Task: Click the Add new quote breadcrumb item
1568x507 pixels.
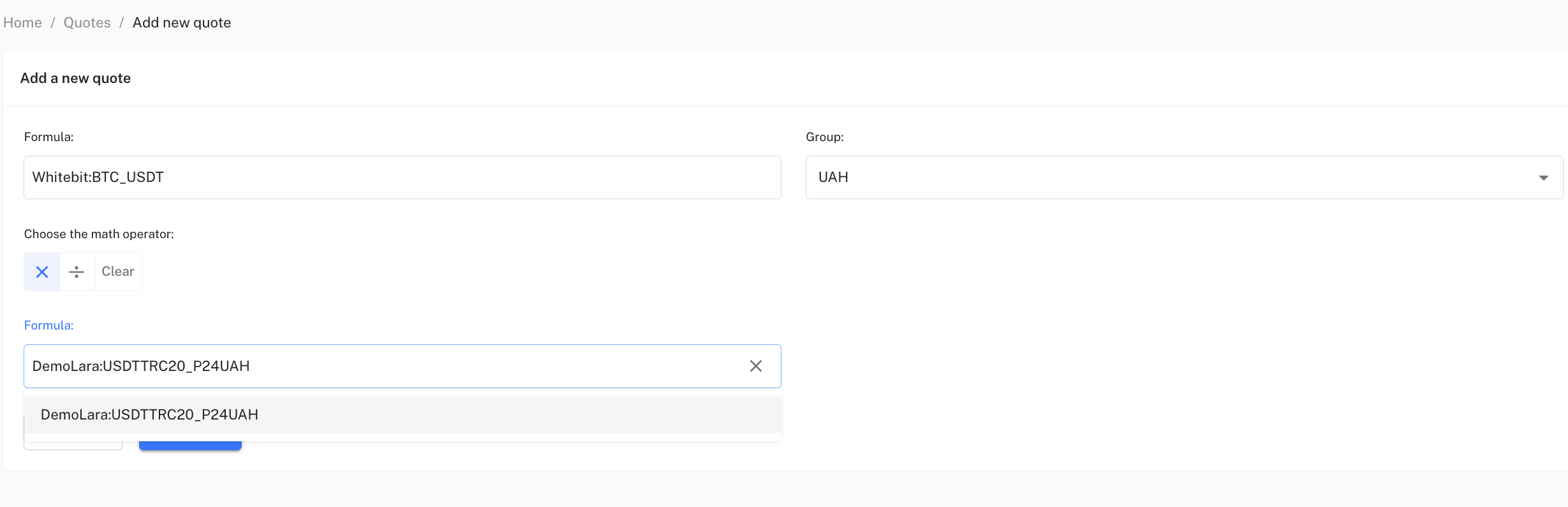Action: [x=182, y=23]
